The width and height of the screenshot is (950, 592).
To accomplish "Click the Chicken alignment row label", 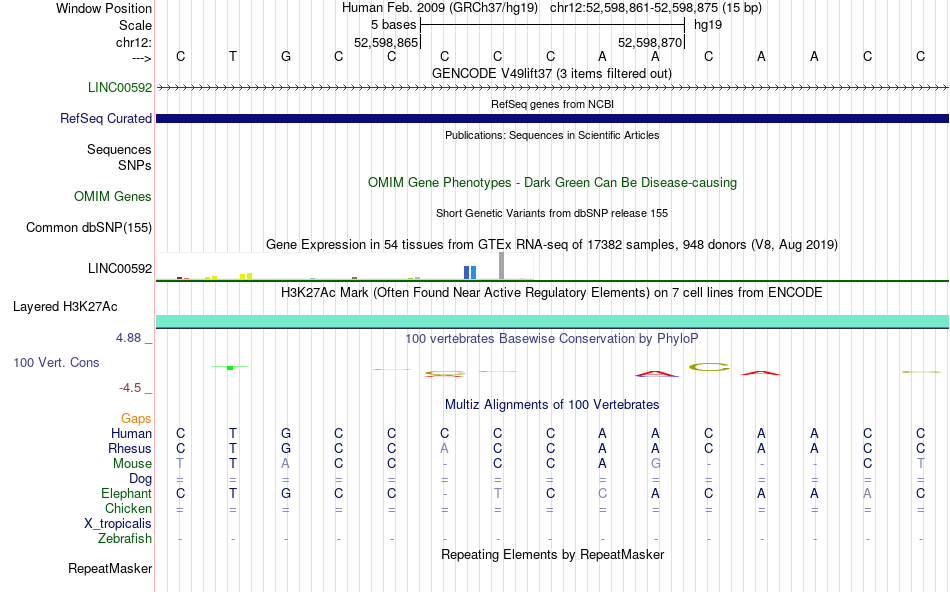I will [128, 508].
